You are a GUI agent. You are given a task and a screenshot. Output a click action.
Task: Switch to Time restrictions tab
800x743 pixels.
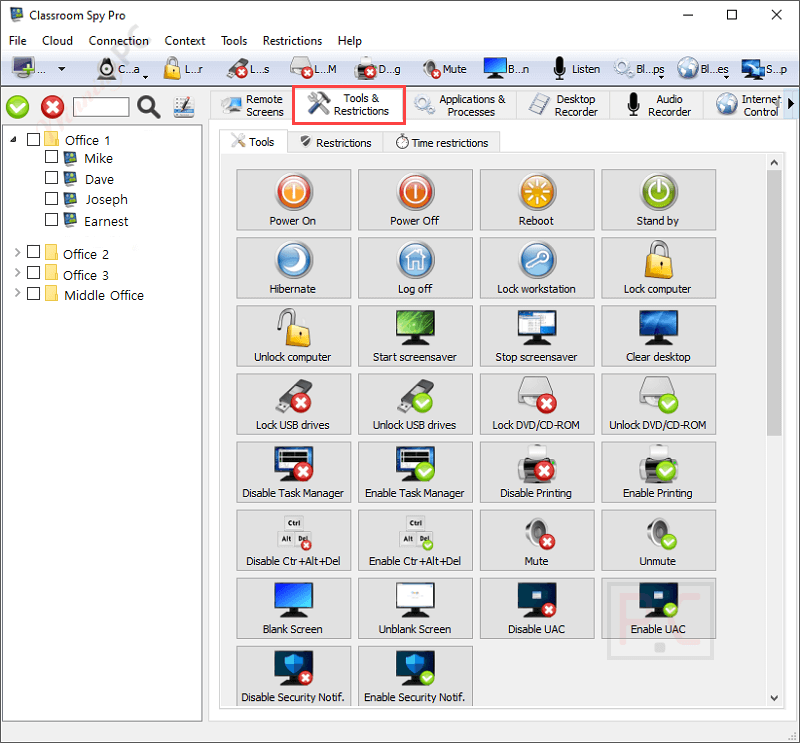[x=441, y=143]
